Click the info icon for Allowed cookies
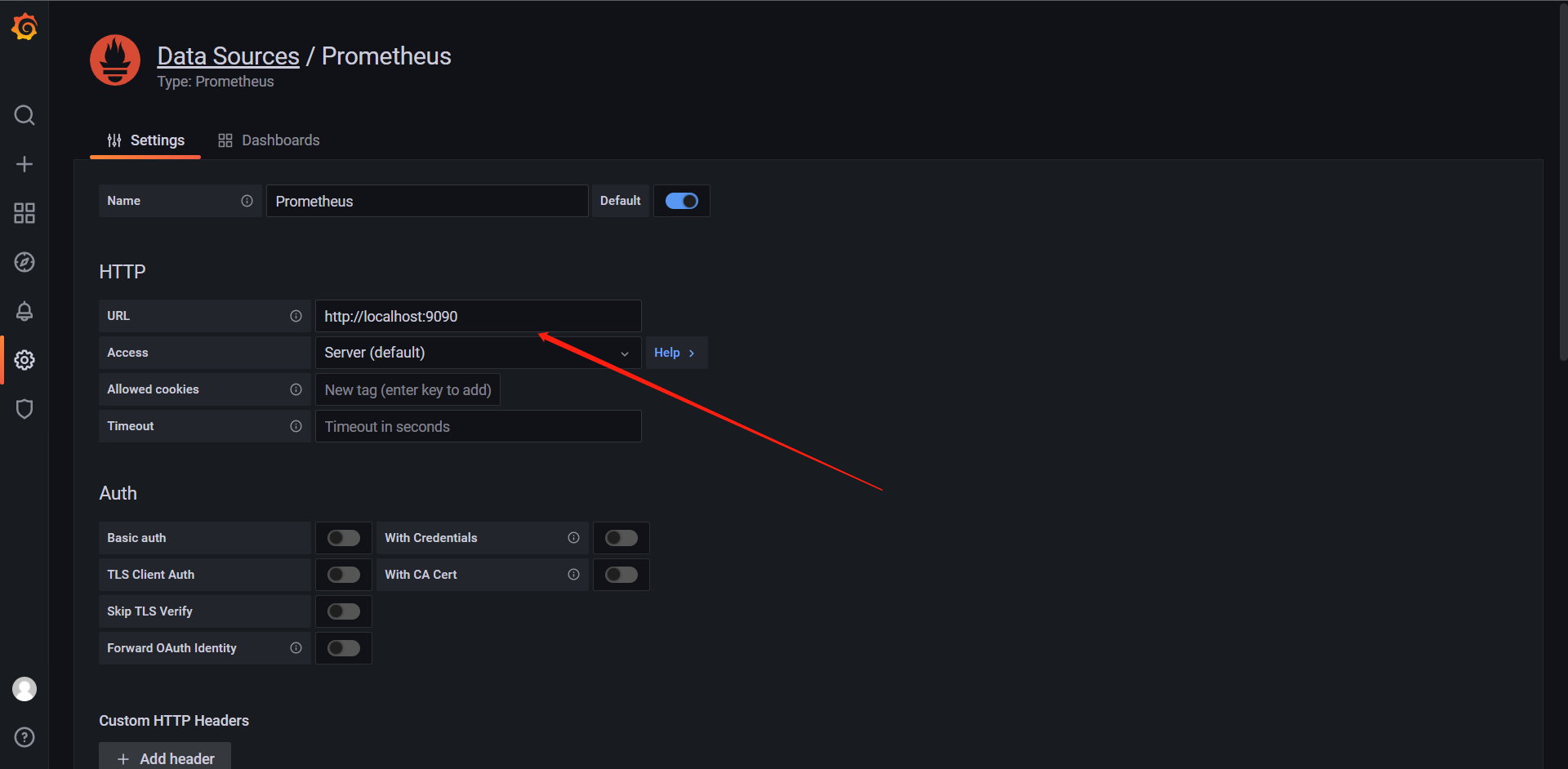 [296, 389]
